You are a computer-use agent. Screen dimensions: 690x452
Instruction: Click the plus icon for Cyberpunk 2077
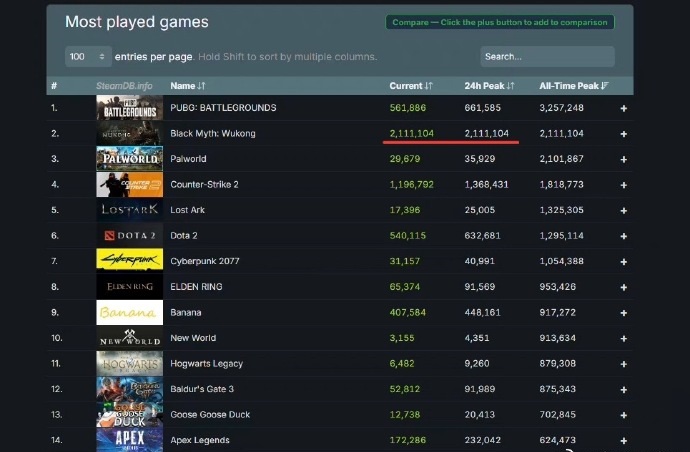[x=624, y=262]
